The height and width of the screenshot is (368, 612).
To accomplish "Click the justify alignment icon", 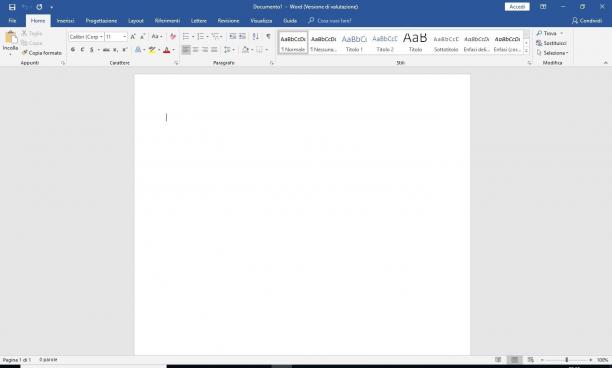I will pyautogui.click(x=214, y=50).
